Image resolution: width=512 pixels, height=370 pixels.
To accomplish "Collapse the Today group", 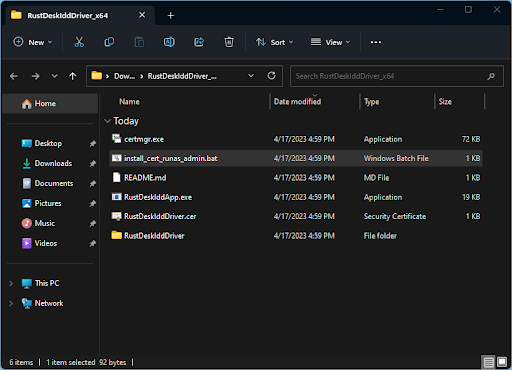I will click(107, 121).
